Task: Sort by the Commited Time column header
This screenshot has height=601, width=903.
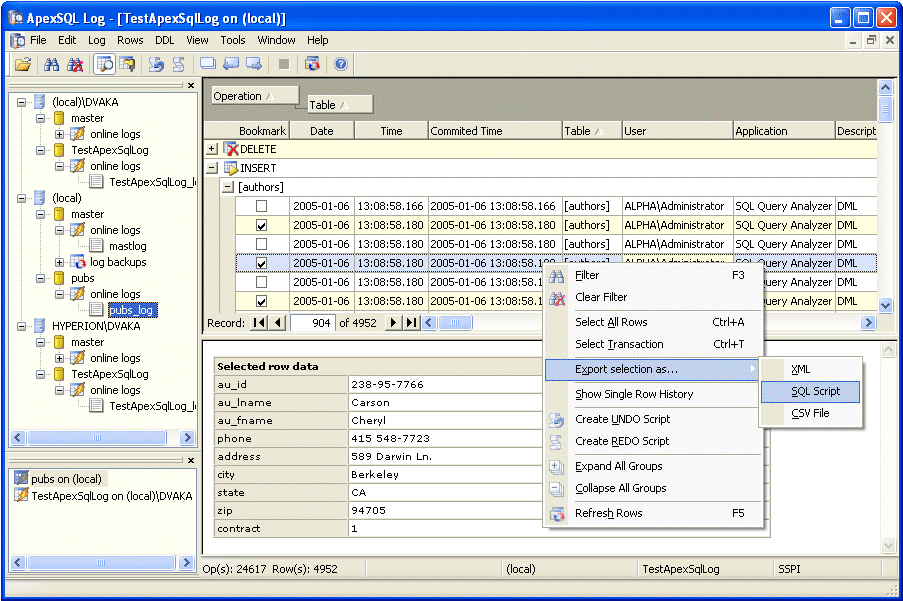Action: click(495, 131)
